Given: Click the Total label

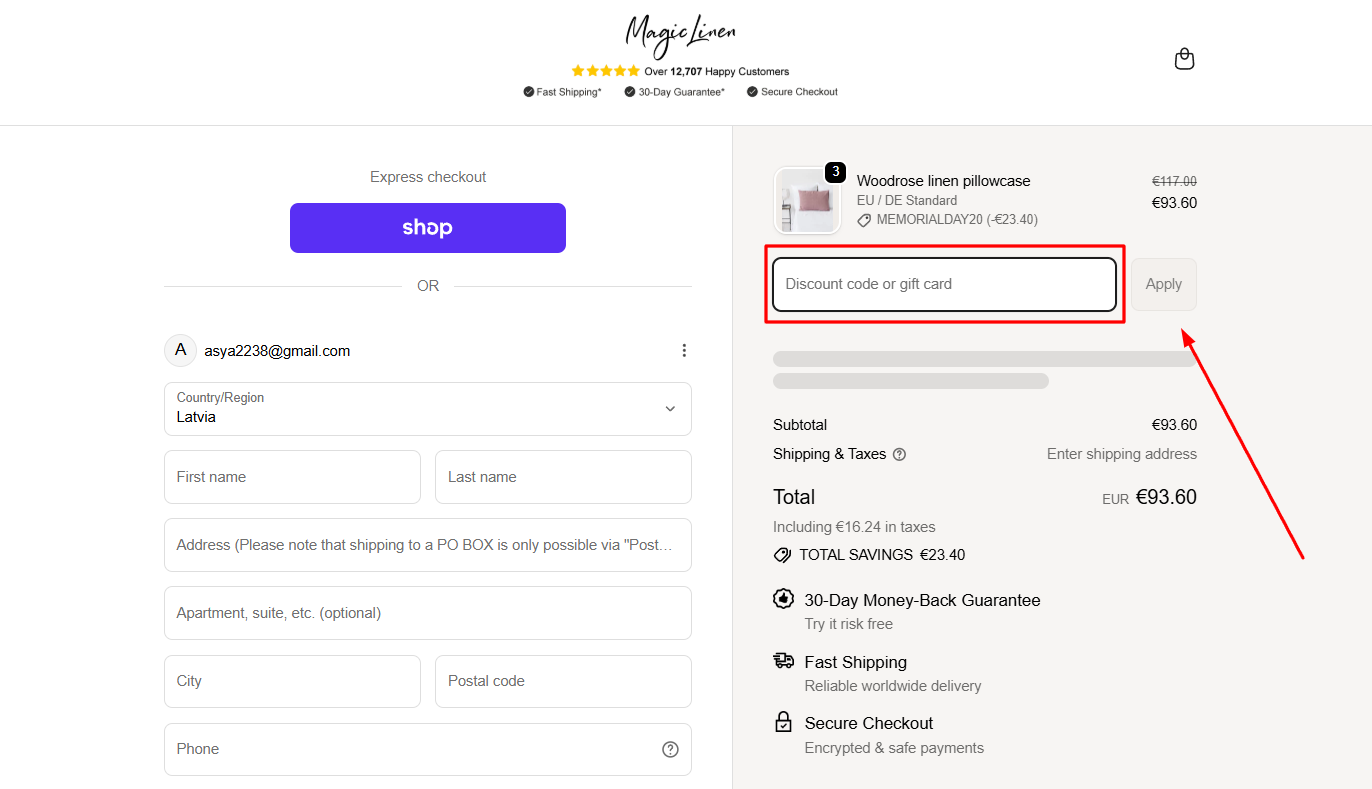Looking at the screenshot, I should pyautogui.click(x=794, y=497).
